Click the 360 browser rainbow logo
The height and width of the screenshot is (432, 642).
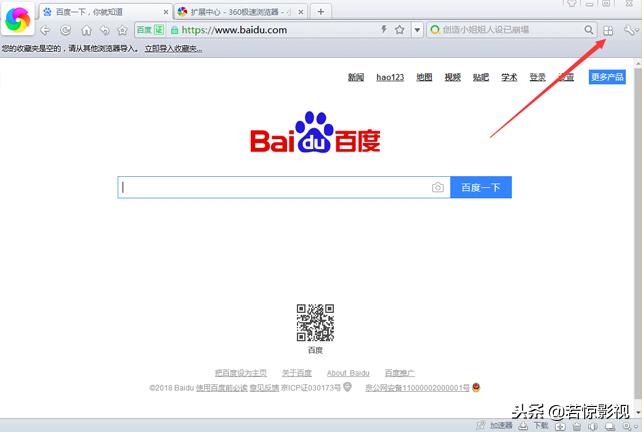pyautogui.click(x=17, y=19)
